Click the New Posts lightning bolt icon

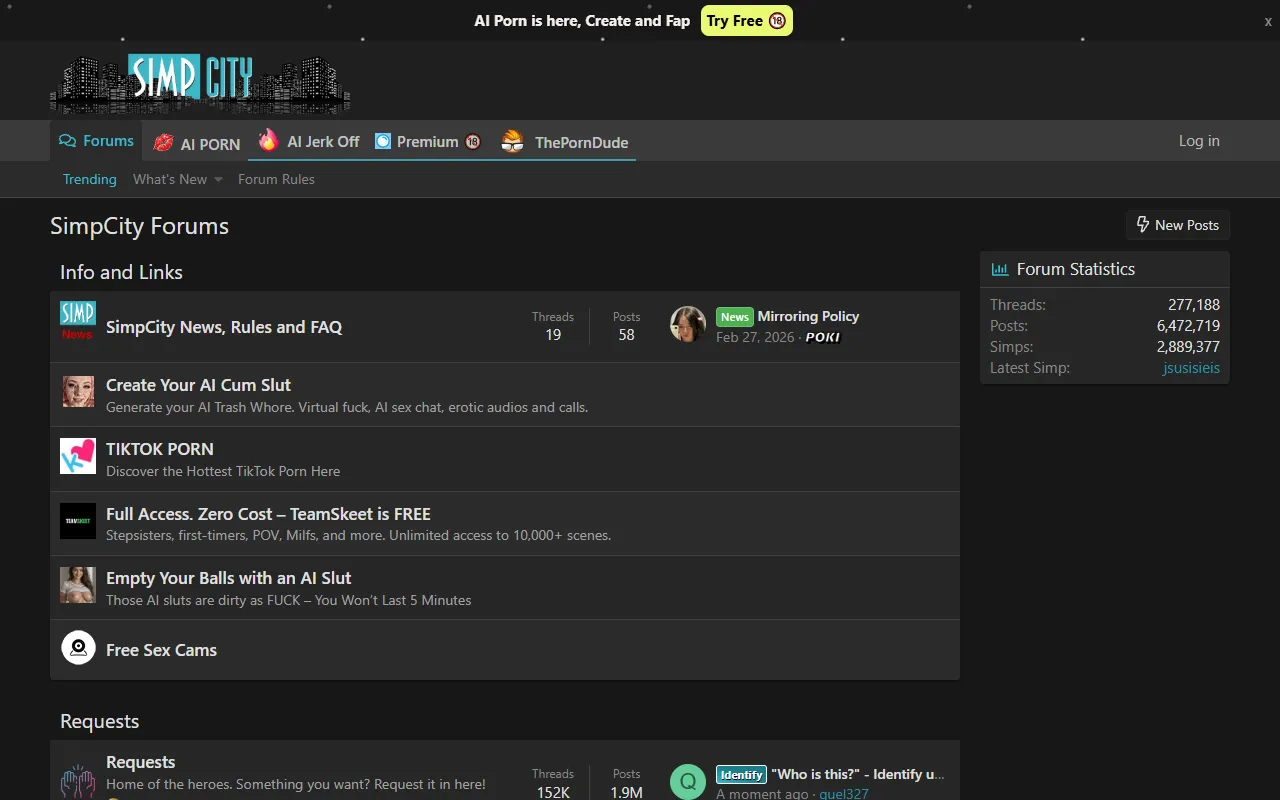tap(1143, 225)
